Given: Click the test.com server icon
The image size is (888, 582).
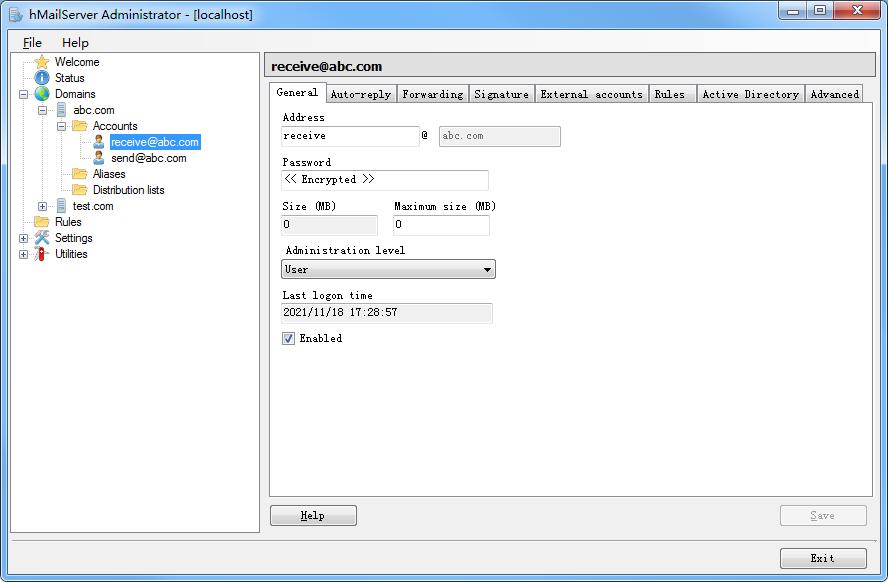Looking at the screenshot, I should pyautogui.click(x=61, y=206).
